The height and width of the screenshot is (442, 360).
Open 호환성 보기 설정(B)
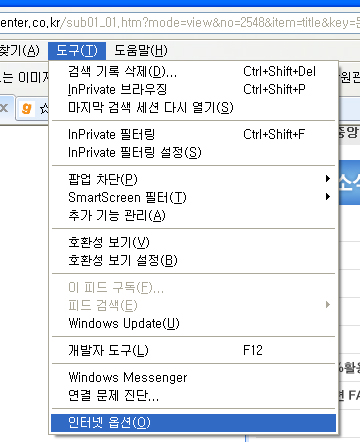(193, 260)
